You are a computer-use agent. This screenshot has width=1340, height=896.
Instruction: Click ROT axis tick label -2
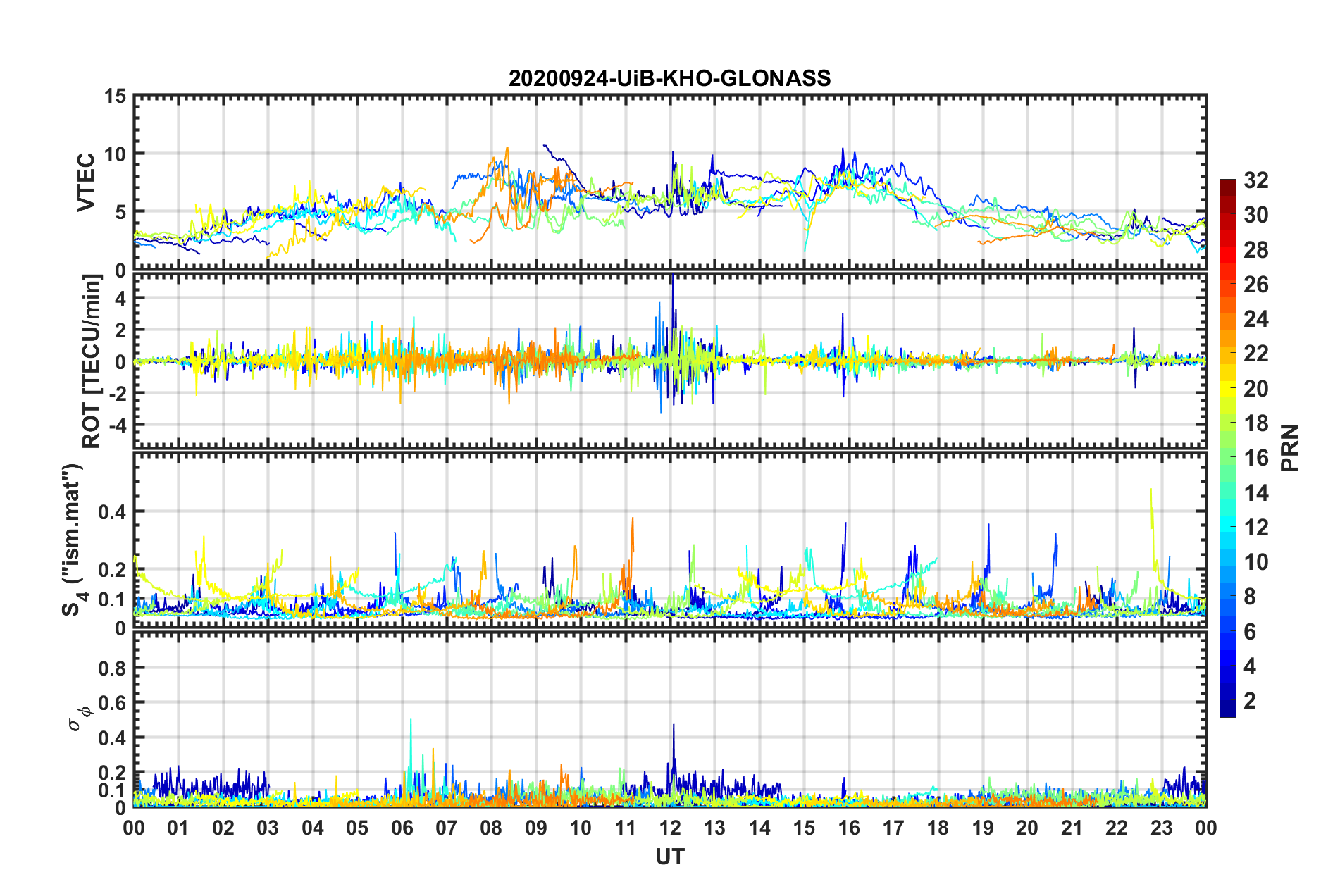pyautogui.click(x=118, y=393)
